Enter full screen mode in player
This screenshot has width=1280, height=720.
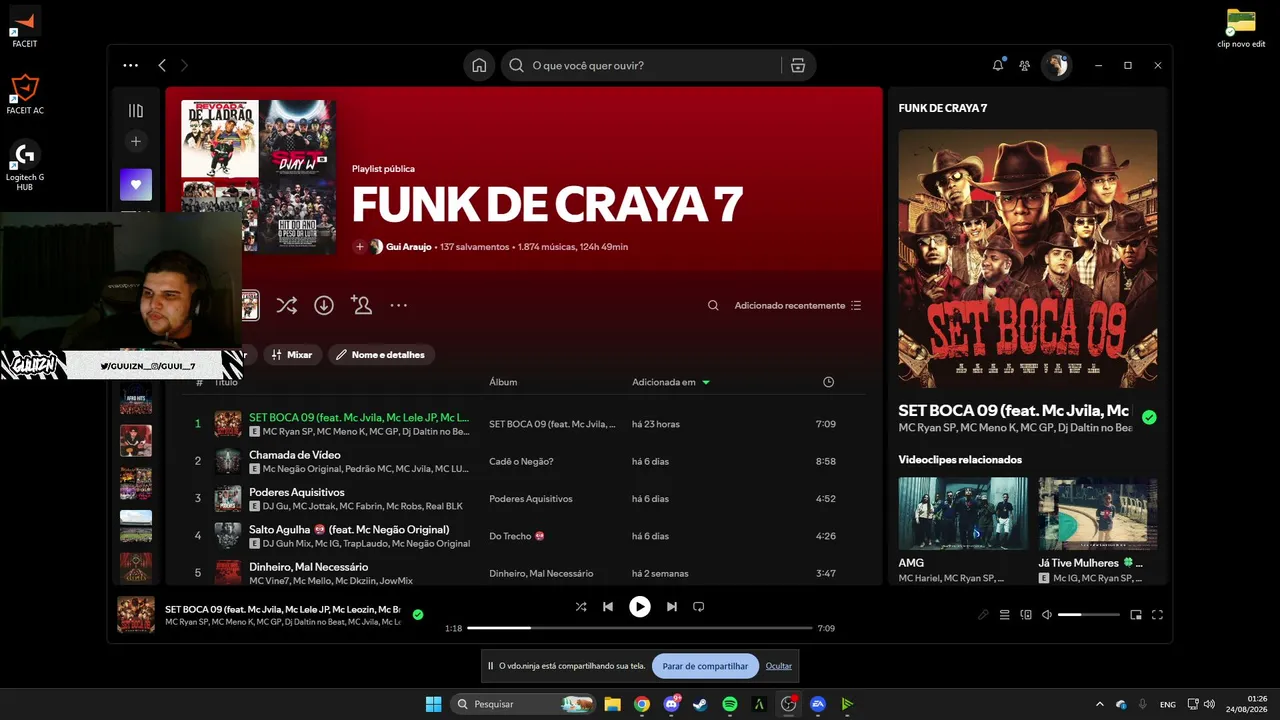coord(1158,615)
